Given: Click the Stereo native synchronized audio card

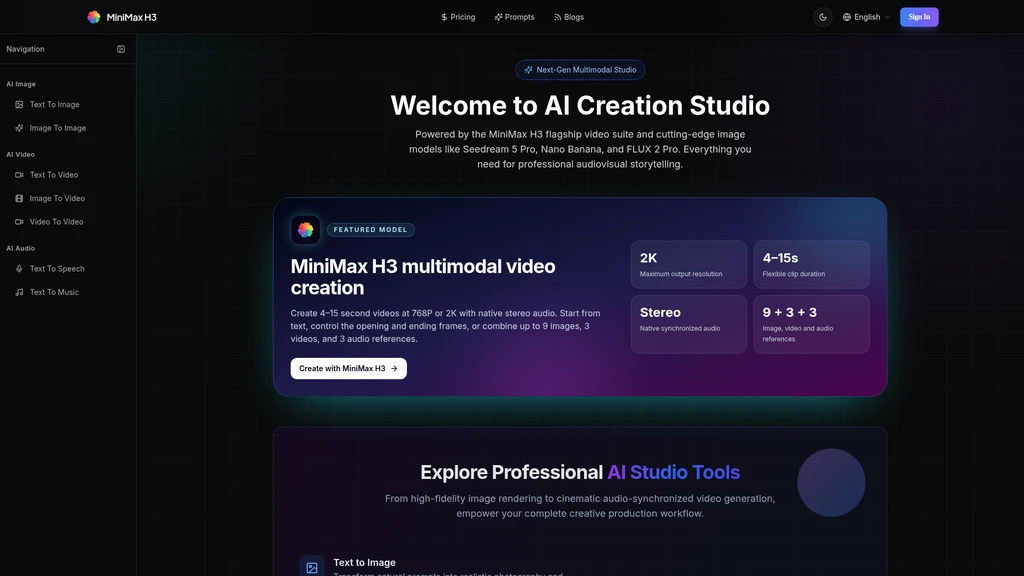Looking at the screenshot, I should [688, 325].
